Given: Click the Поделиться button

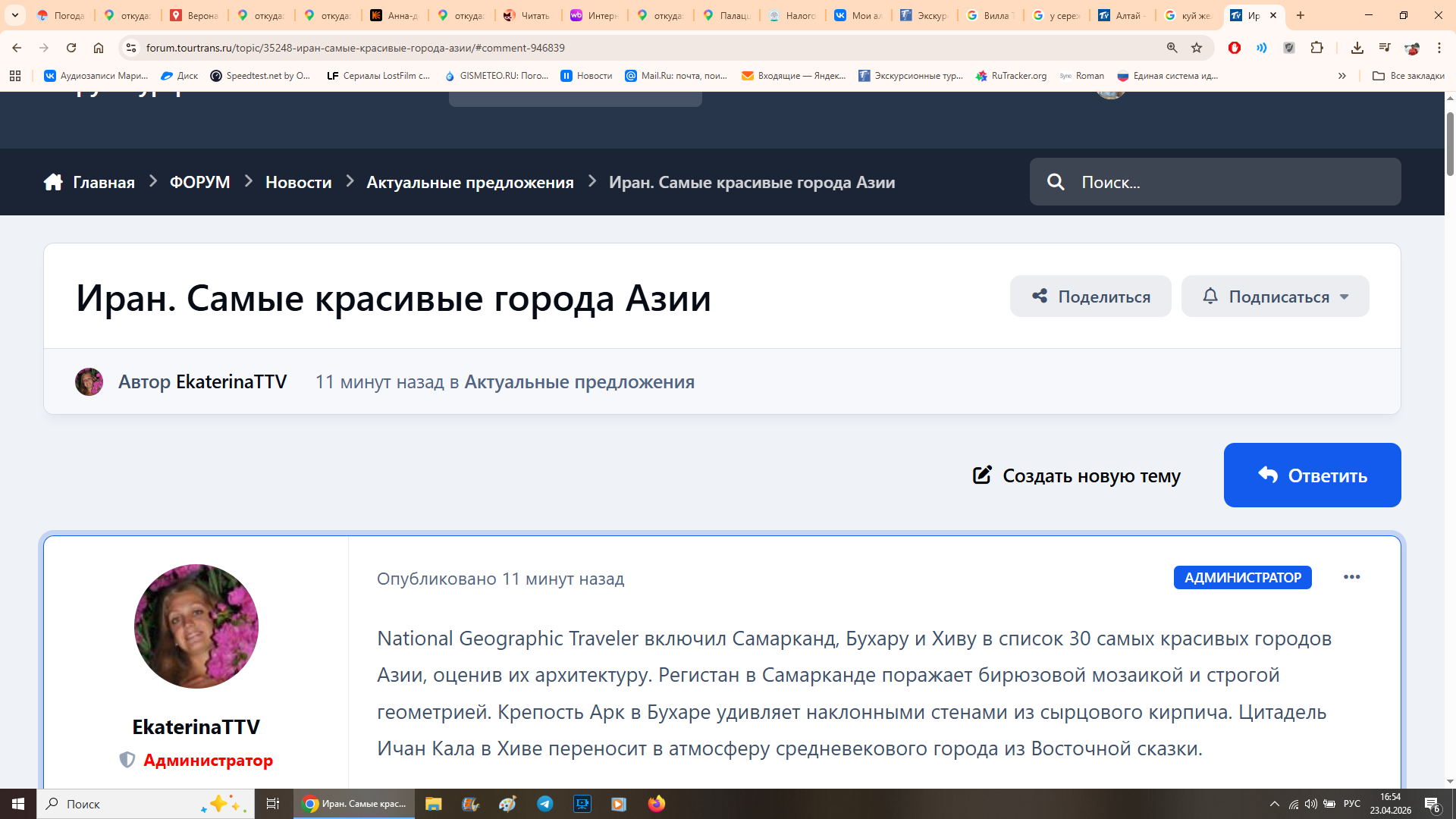Looking at the screenshot, I should pyautogui.click(x=1090, y=297).
